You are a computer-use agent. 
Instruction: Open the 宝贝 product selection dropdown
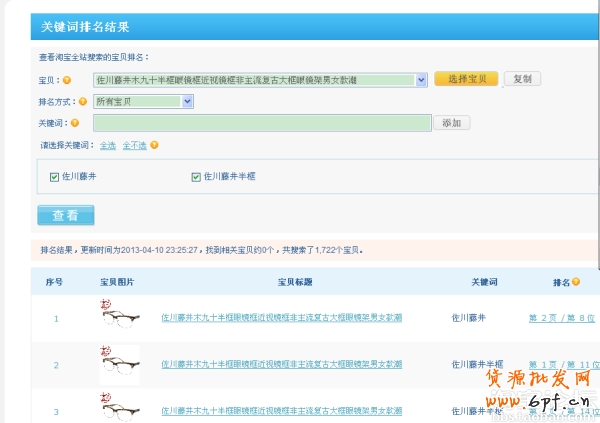coord(421,79)
